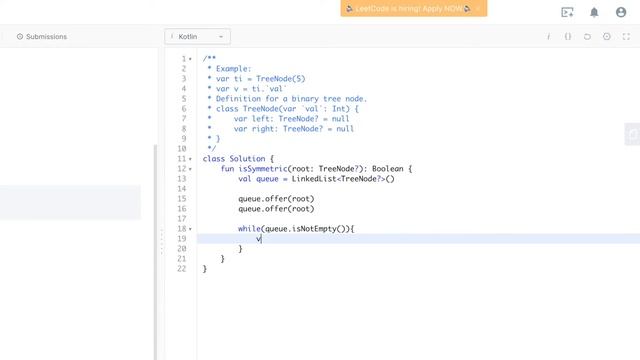Click the panel divider drag handle

coord(162,241)
